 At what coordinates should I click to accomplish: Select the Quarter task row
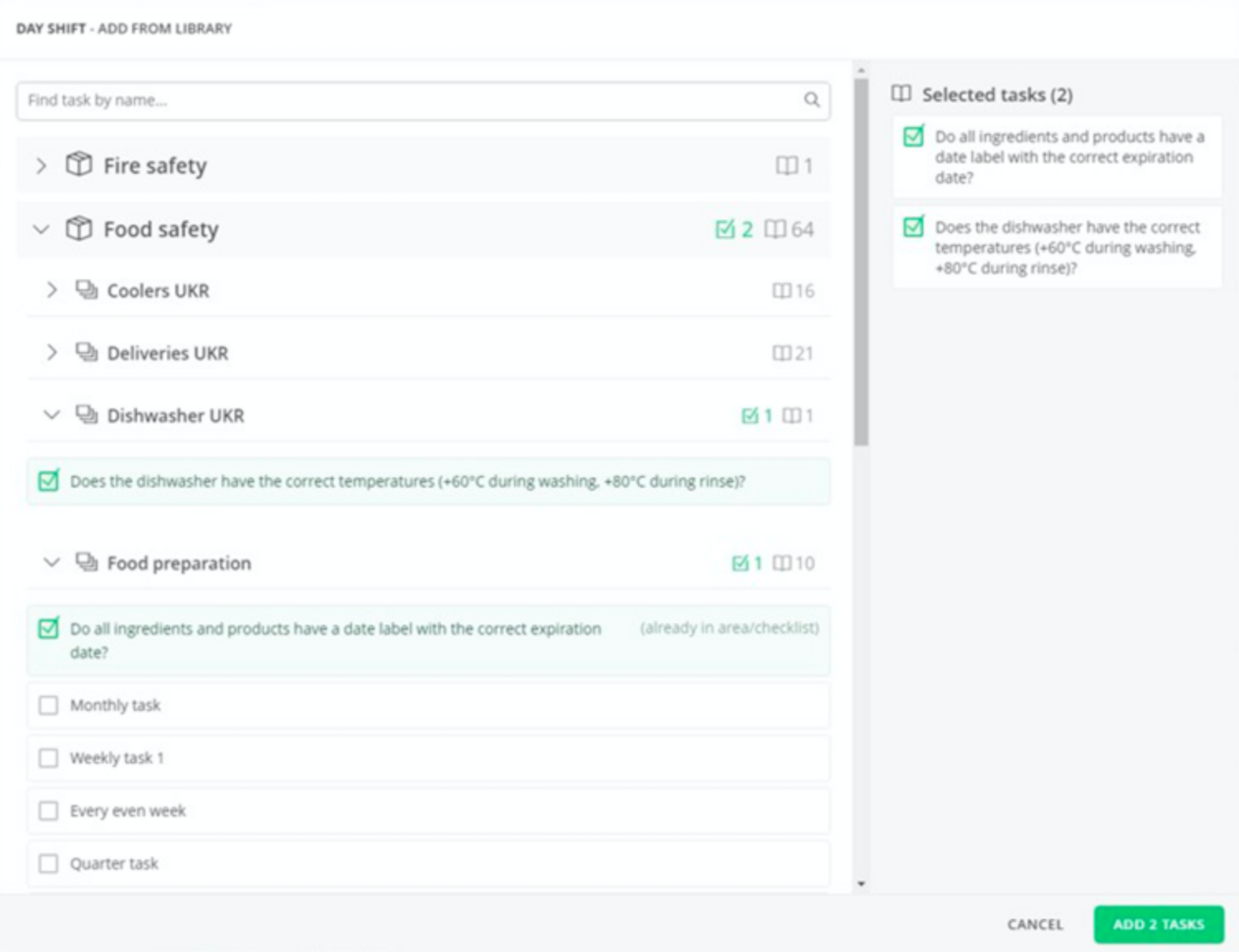pyautogui.click(x=427, y=864)
